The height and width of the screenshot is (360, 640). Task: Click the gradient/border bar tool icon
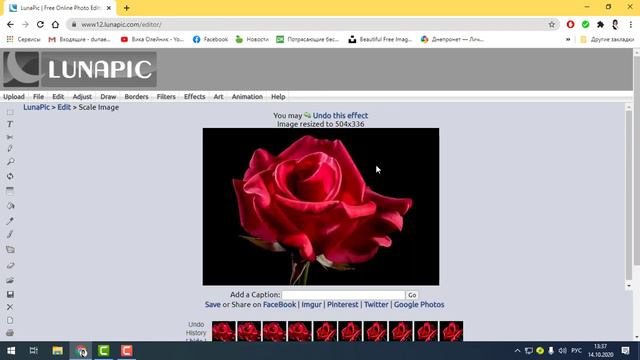[x=10, y=191]
